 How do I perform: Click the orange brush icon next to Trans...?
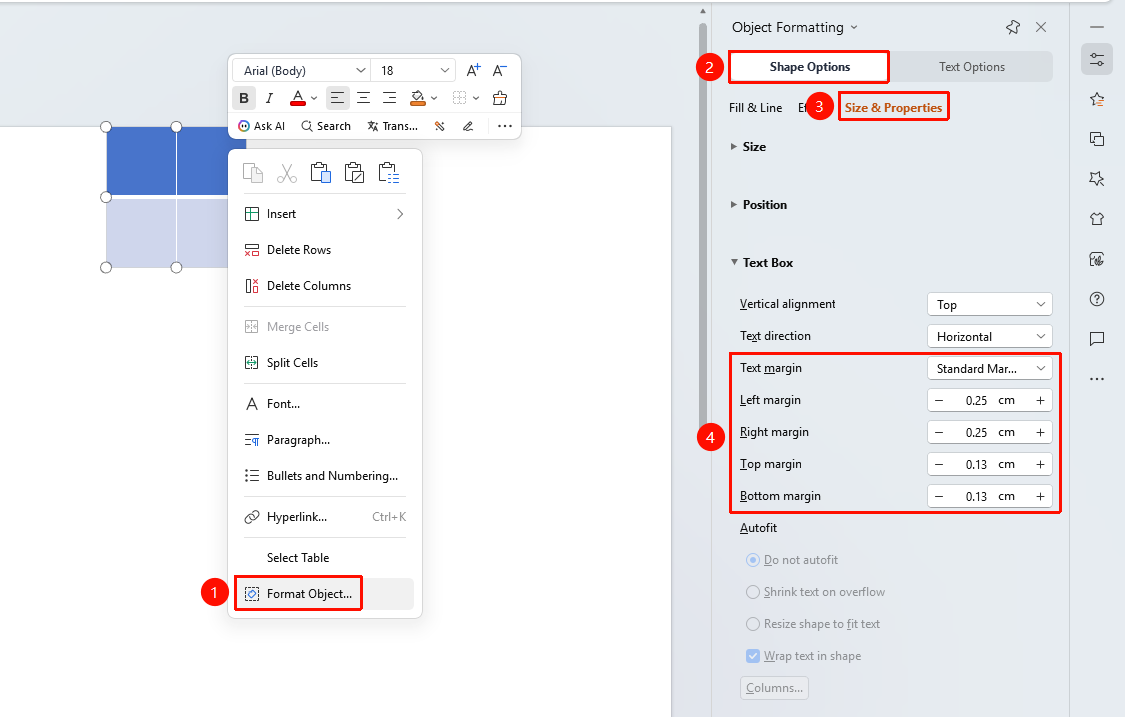coord(440,126)
